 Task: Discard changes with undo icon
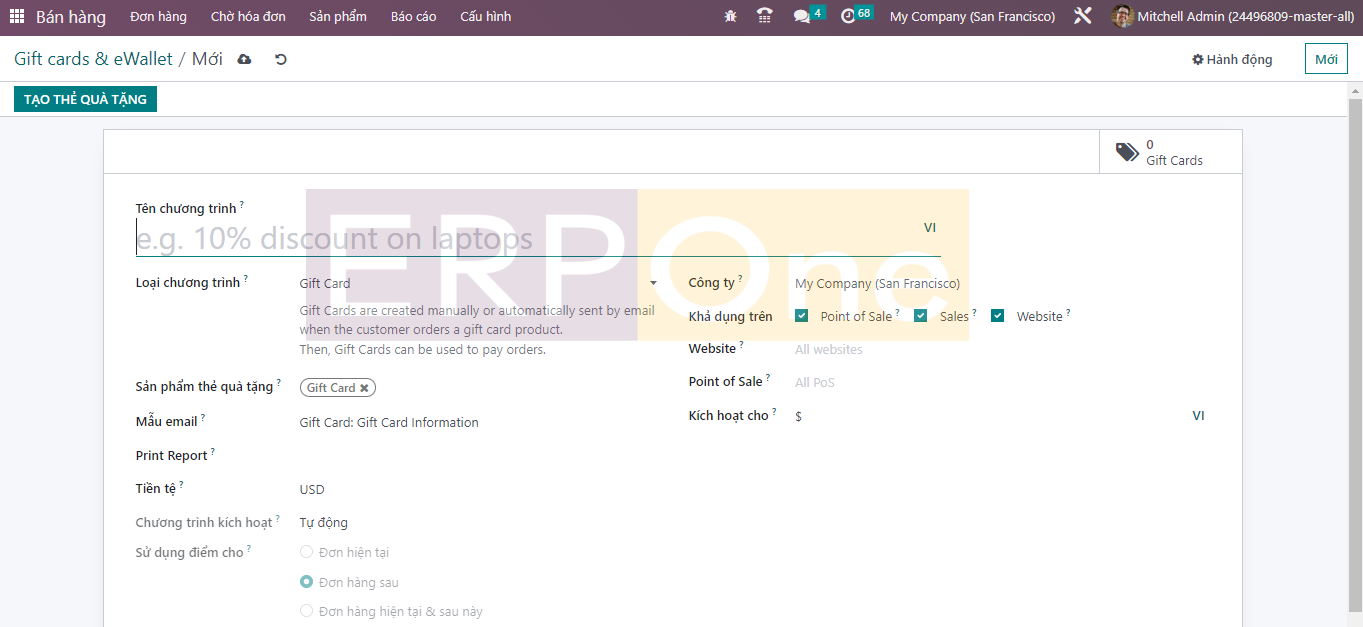tap(281, 60)
